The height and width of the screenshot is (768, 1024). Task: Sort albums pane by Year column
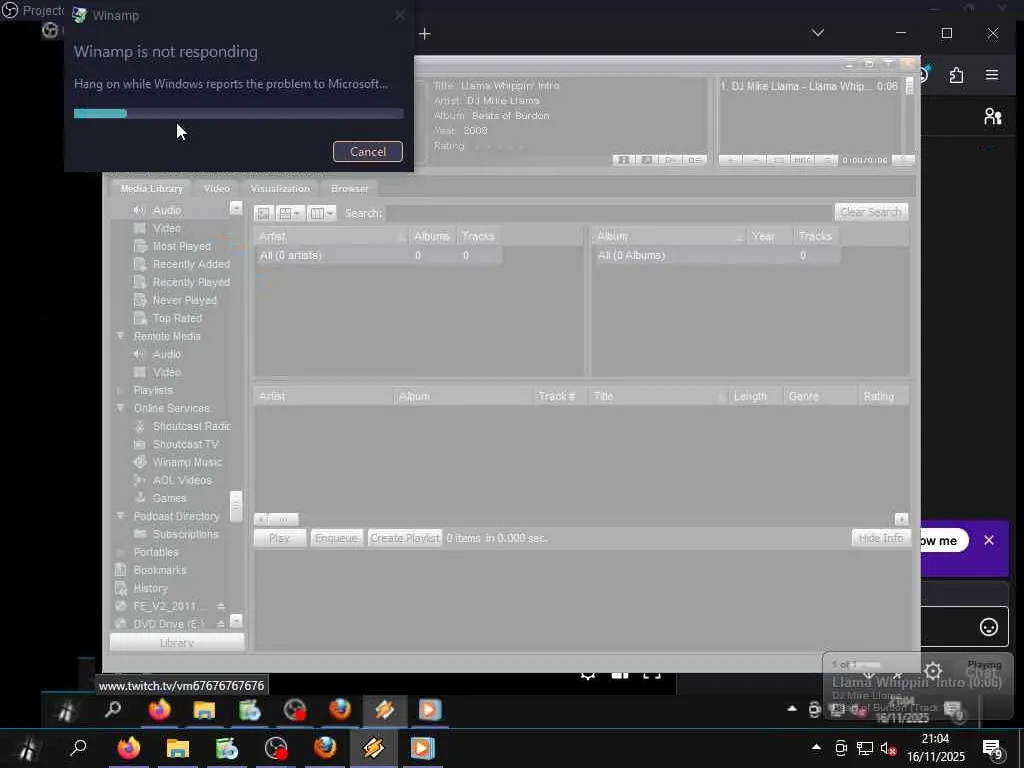click(x=769, y=236)
